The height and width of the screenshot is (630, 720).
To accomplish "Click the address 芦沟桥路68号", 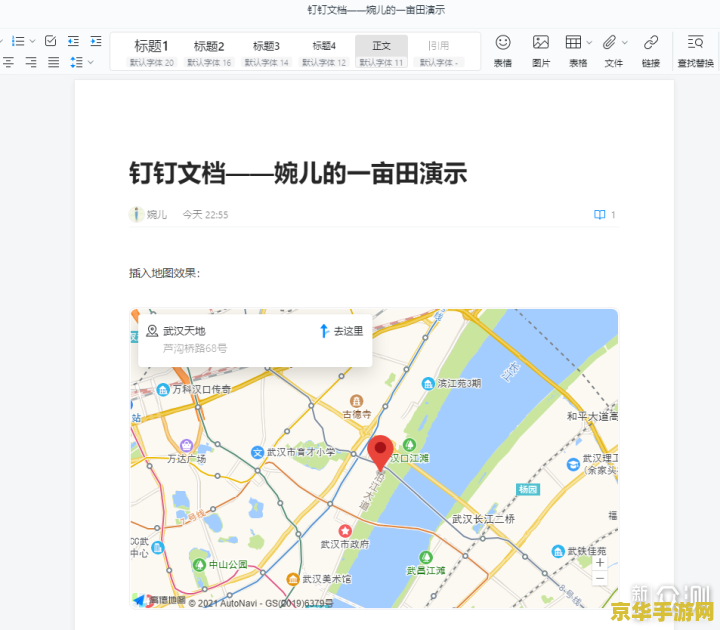I will click(195, 348).
